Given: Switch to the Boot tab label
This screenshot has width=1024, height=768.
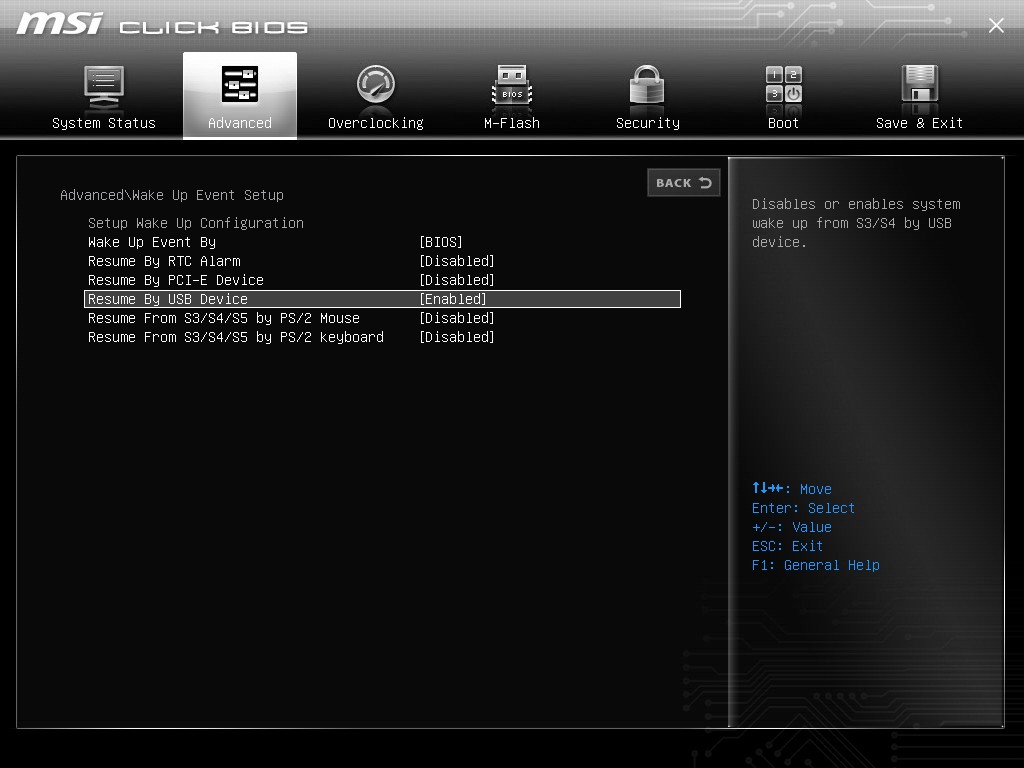Looking at the screenshot, I should point(783,123).
